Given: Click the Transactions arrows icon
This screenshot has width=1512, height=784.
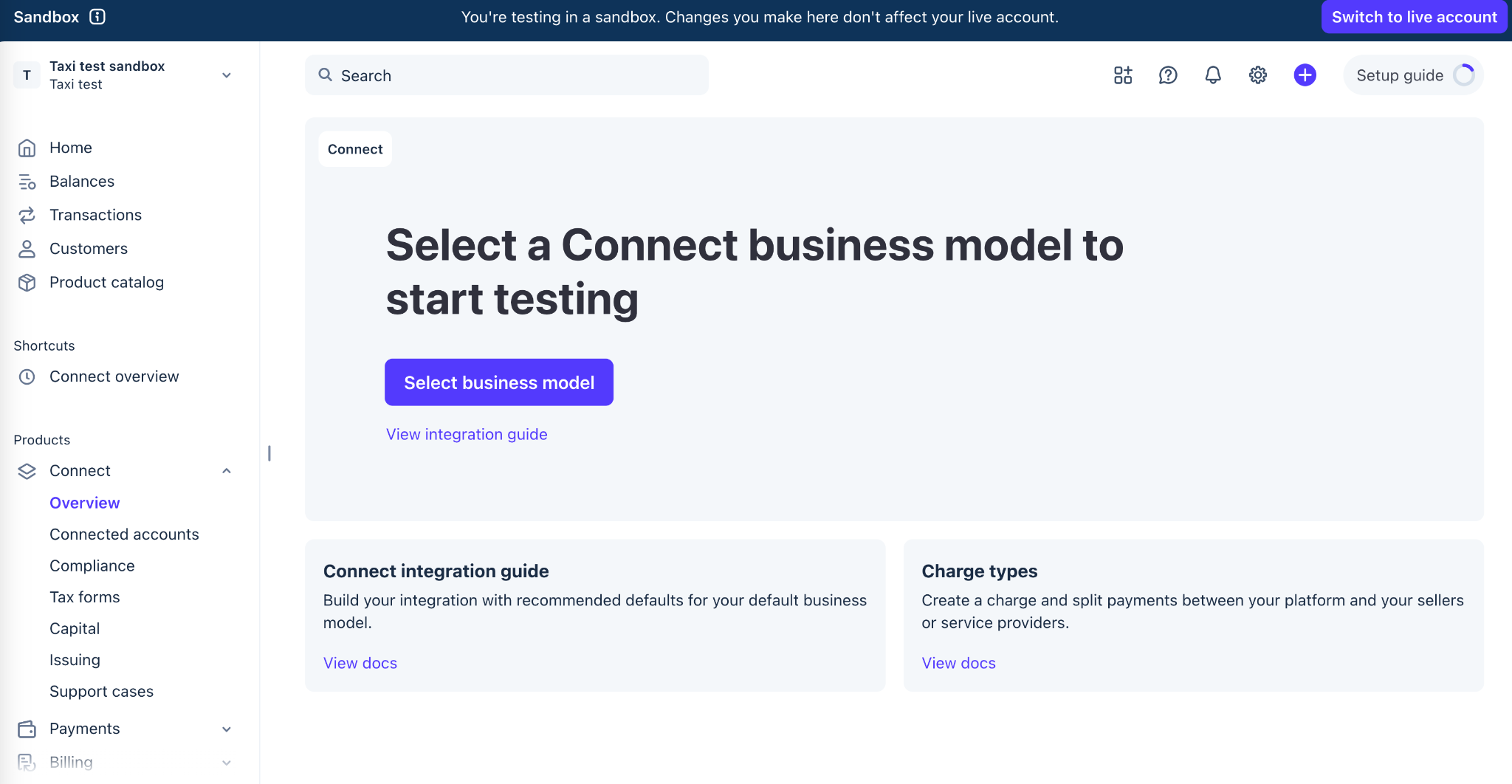Looking at the screenshot, I should (27, 216).
